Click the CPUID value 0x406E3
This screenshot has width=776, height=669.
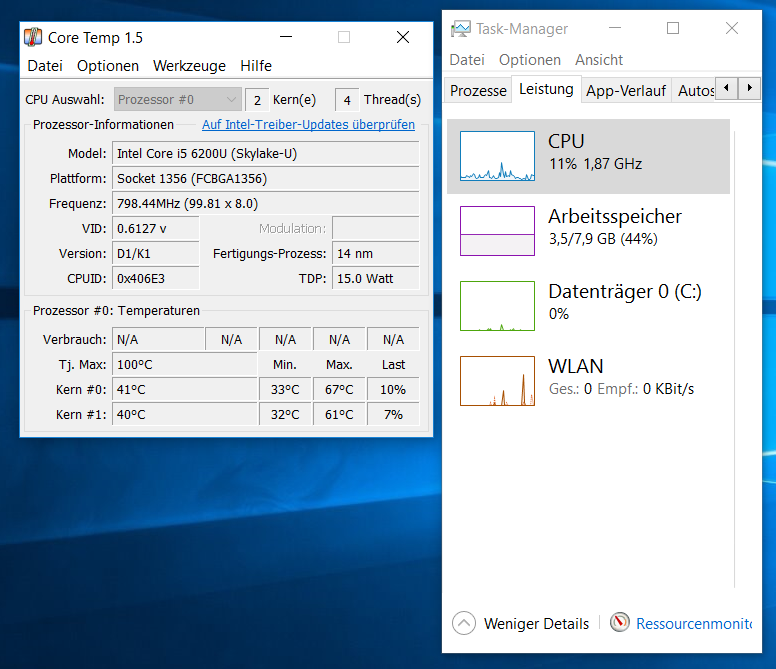coord(156,279)
